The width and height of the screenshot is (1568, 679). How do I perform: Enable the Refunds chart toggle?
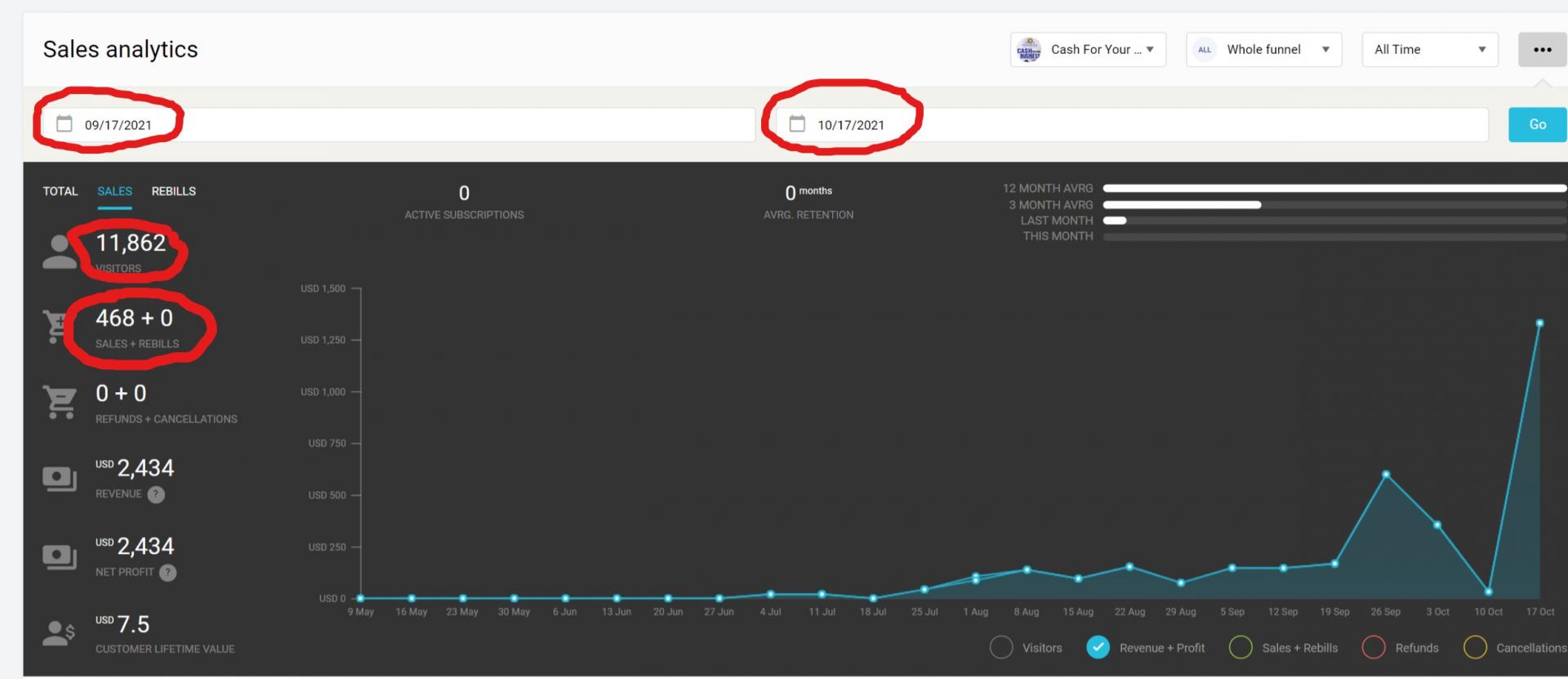coord(1374,648)
